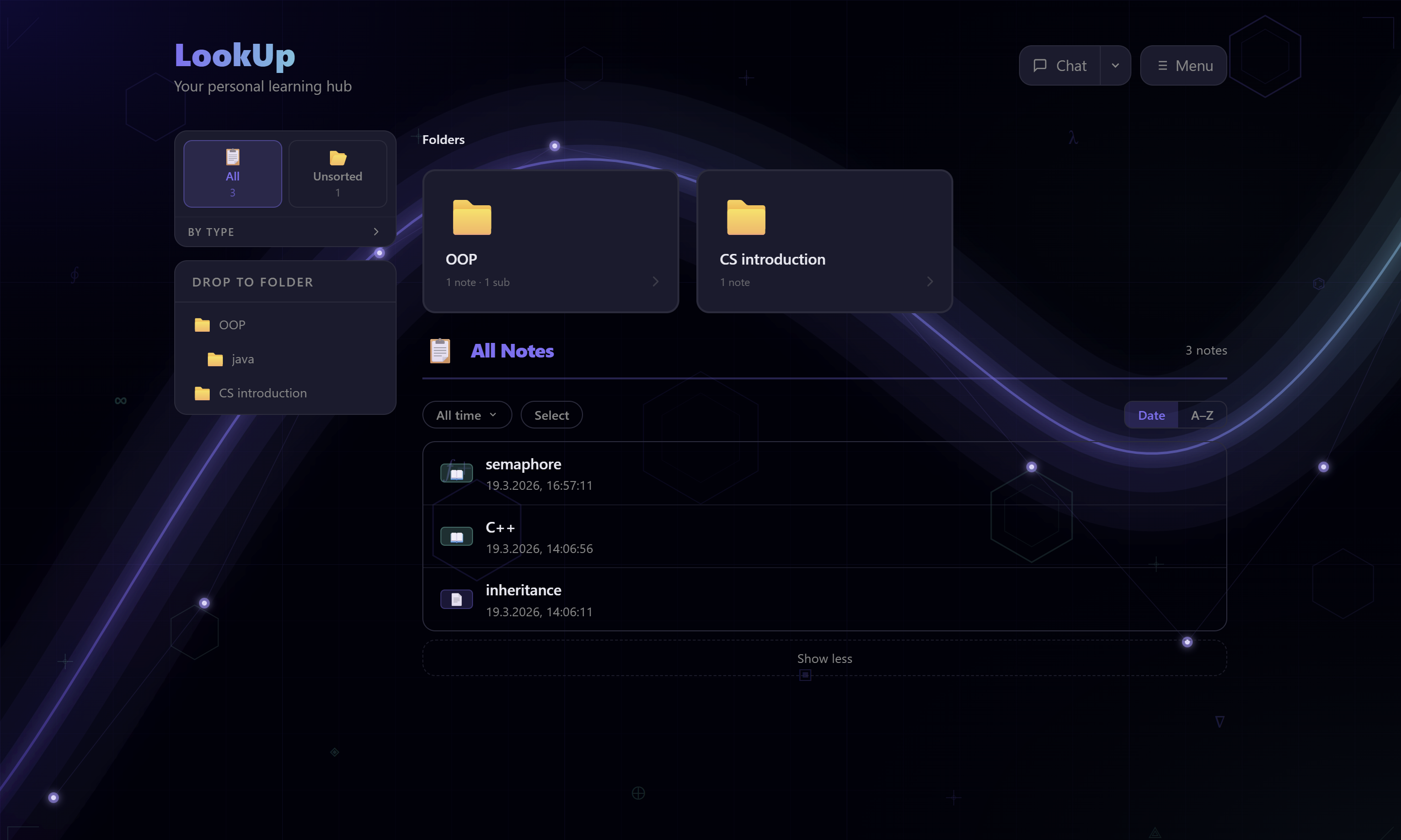Viewport: 1401px width, 840px height.
Task: Click the All Notes clipboard header icon
Action: tap(441, 350)
